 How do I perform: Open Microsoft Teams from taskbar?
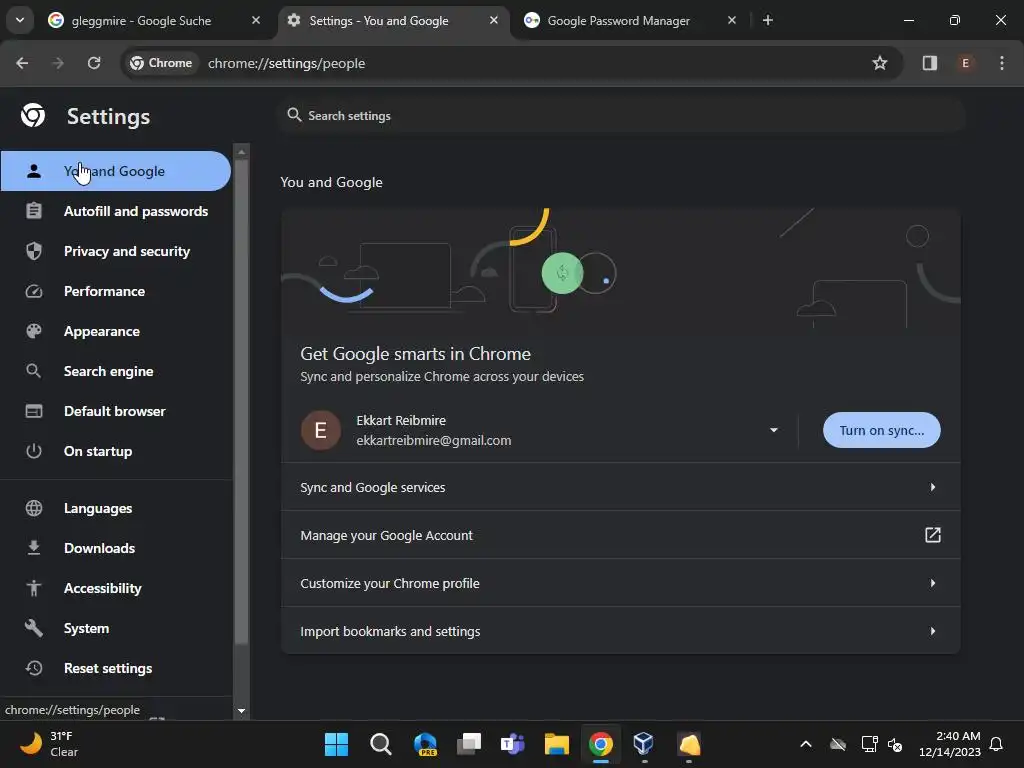(x=513, y=744)
